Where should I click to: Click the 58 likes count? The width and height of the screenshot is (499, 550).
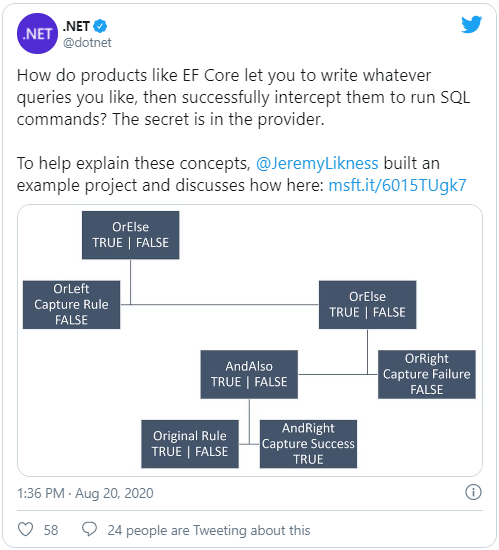pos(51,530)
